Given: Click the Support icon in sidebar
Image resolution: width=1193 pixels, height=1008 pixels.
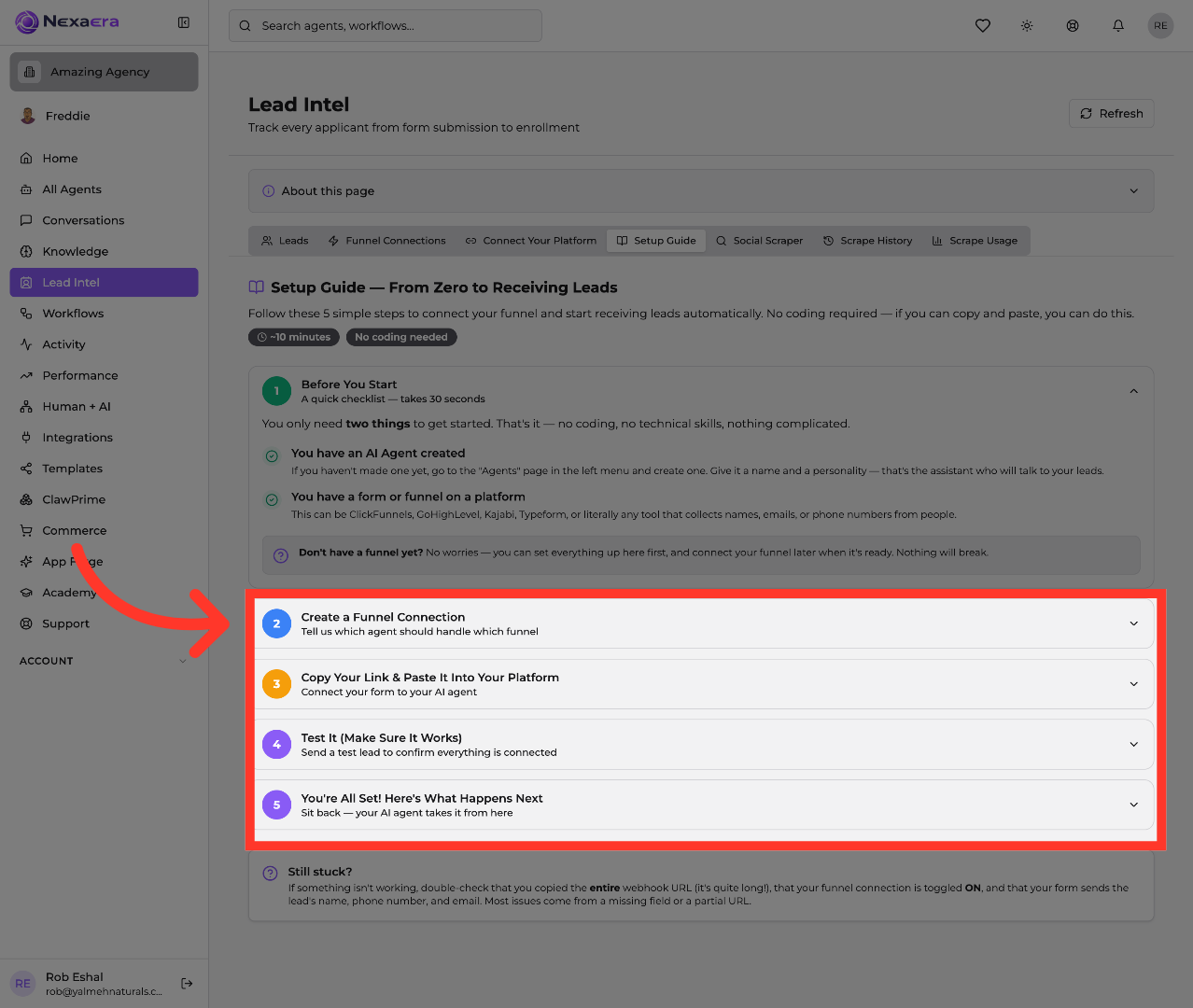Looking at the screenshot, I should pyautogui.click(x=26, y=623).
